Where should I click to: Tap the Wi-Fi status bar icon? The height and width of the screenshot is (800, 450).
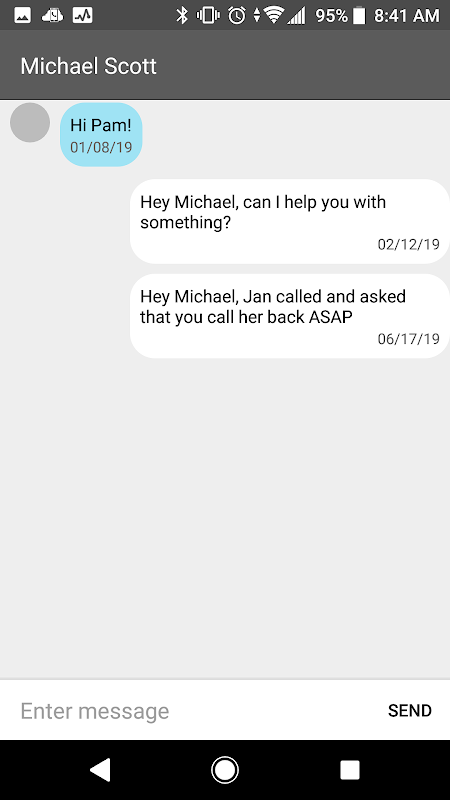tap(274, 16)
